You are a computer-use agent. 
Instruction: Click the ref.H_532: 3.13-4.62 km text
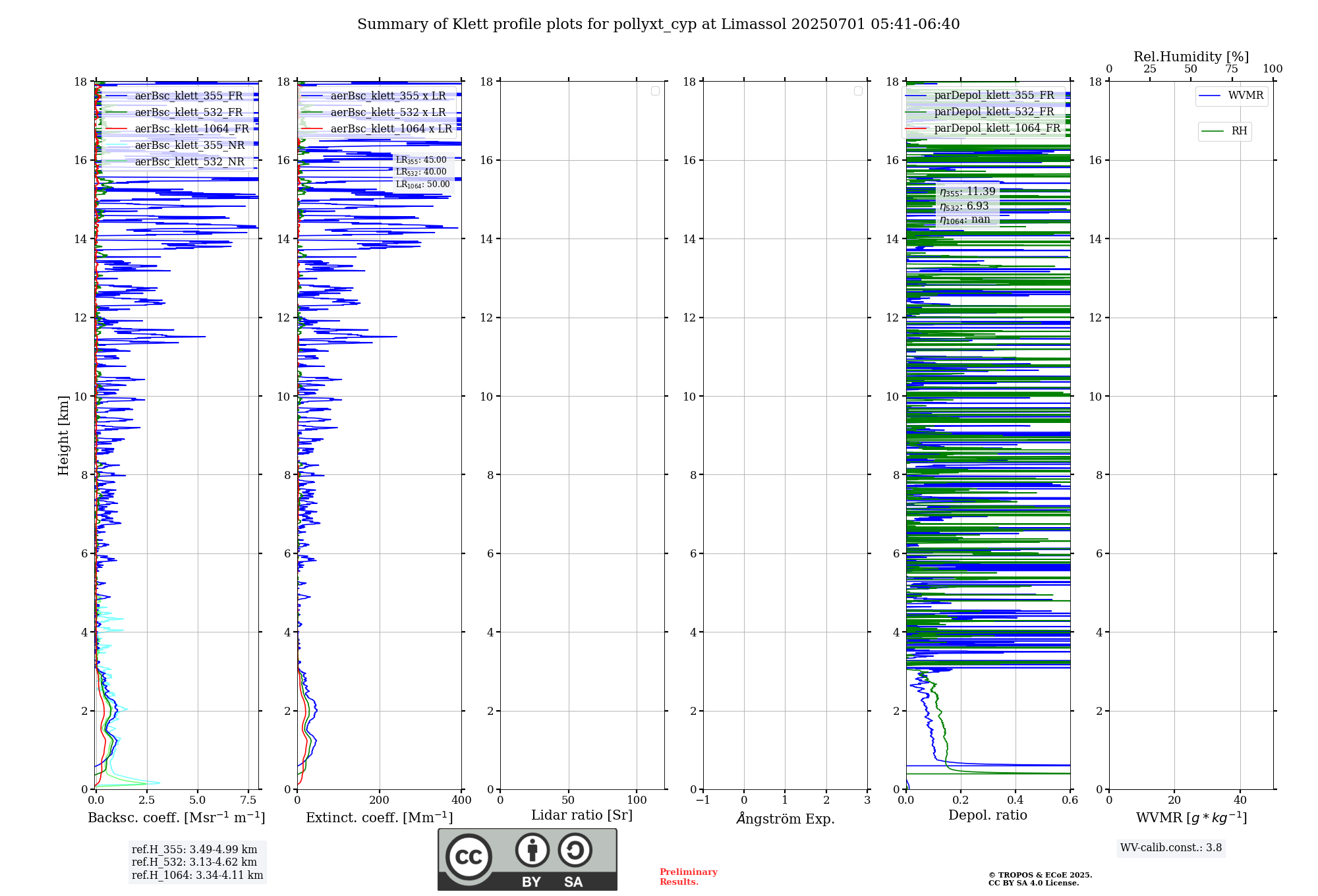(194, 862)
